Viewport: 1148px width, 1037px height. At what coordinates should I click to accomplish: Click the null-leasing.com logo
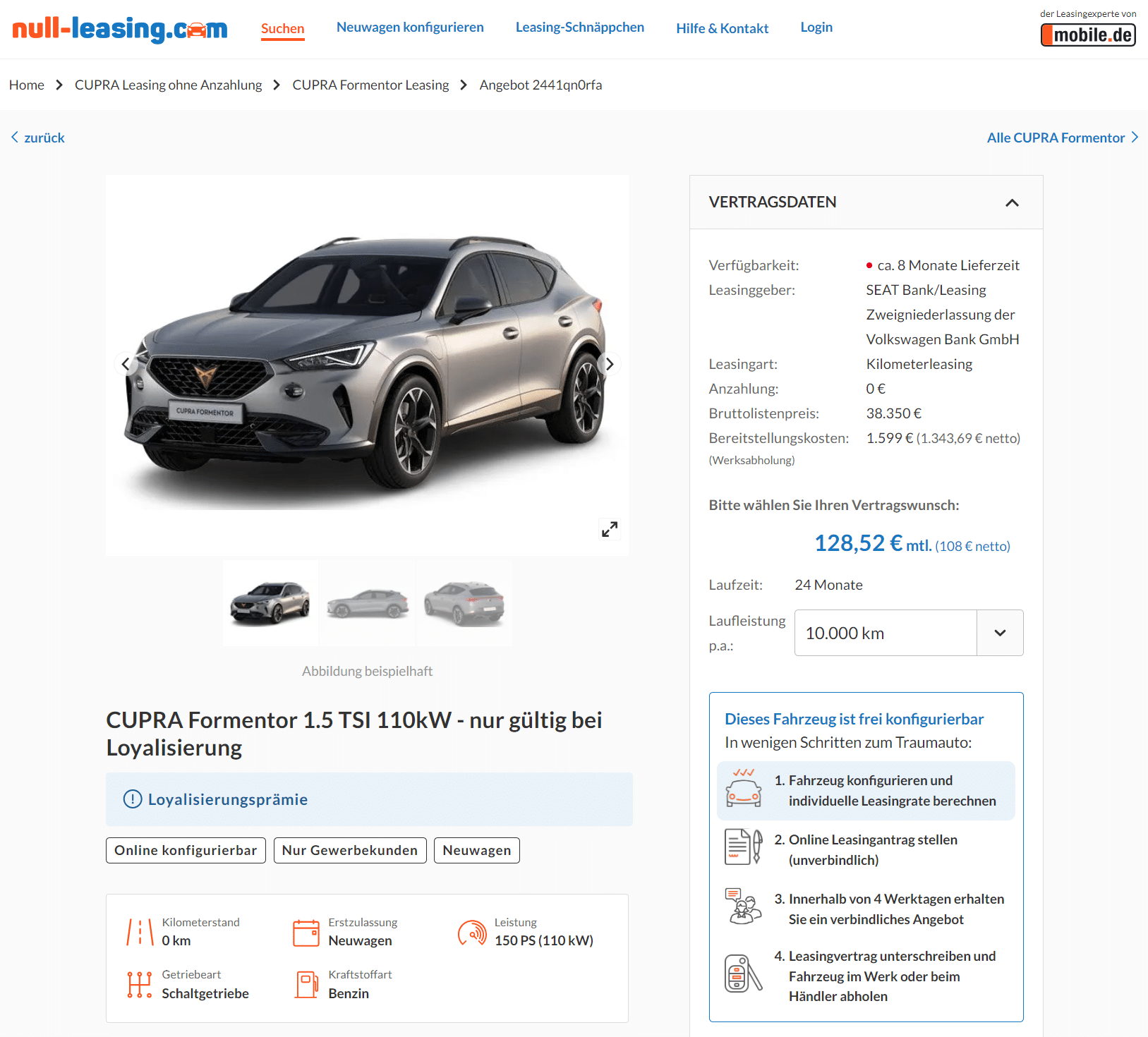coord(120,28)
